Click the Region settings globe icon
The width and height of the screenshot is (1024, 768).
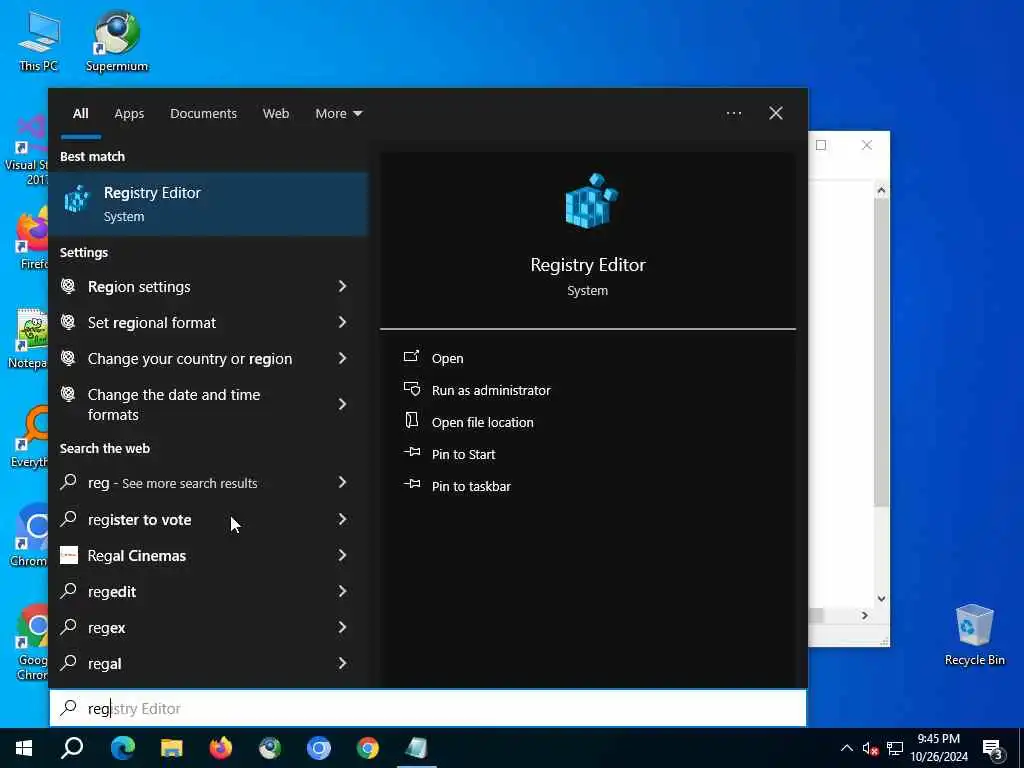pos(68,286)
